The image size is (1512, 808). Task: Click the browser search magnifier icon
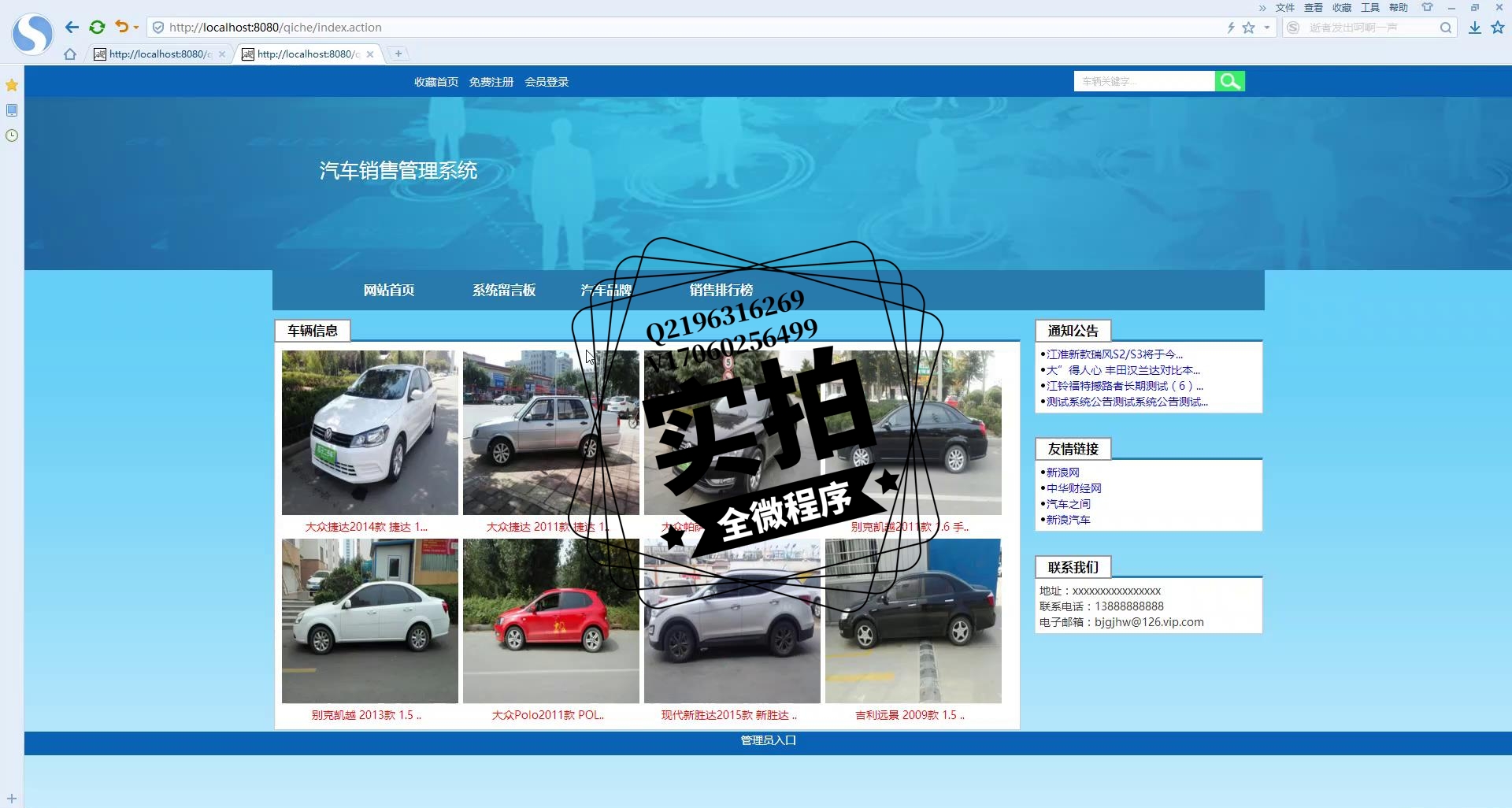tap(1446, 28)
